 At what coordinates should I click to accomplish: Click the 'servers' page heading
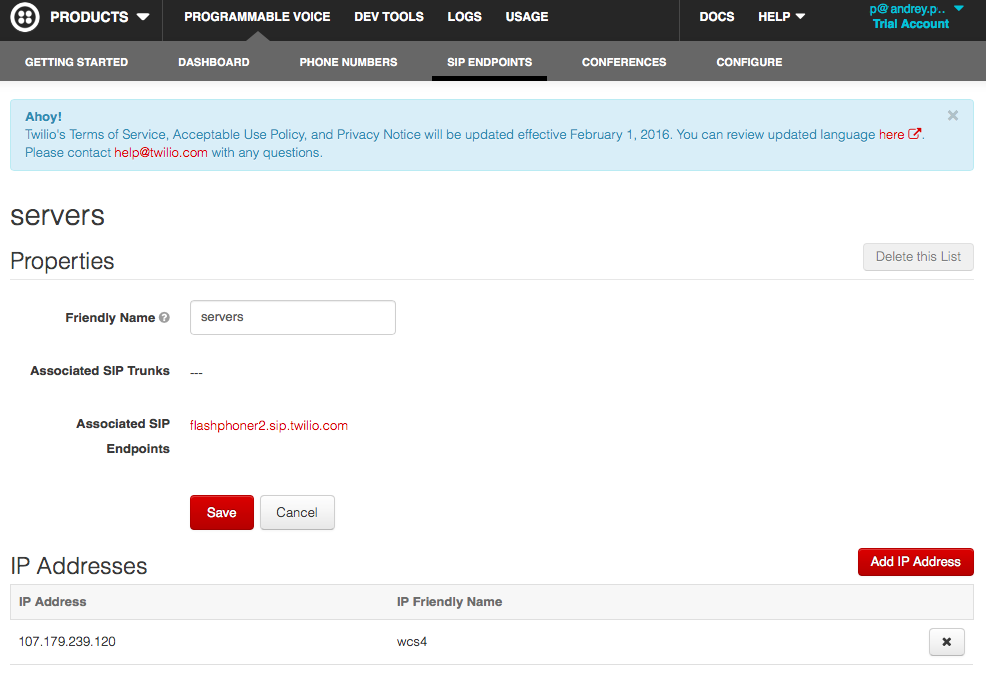point(57,216)
